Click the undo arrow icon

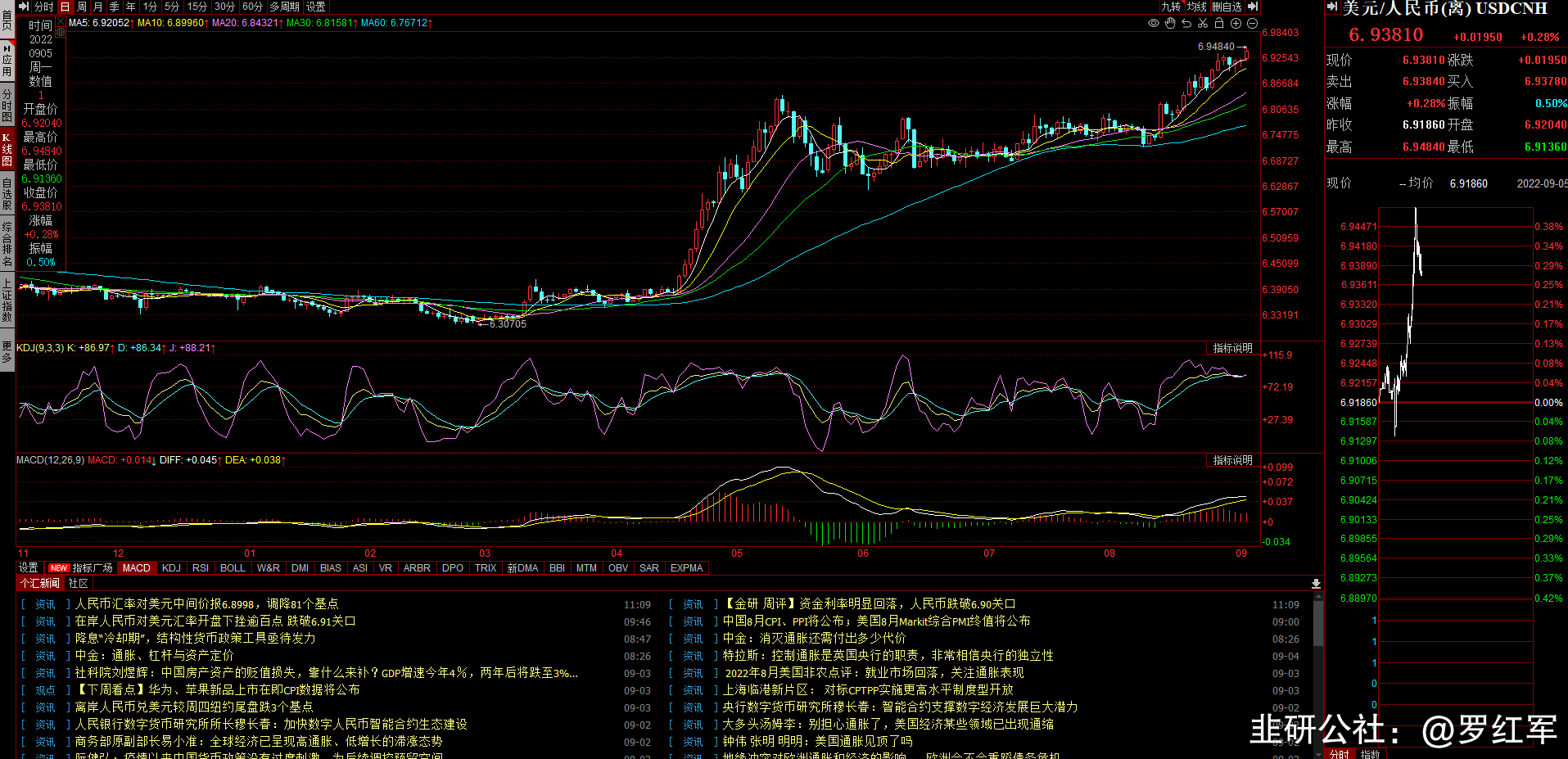pyautogui.click(x=1186, y=23)
